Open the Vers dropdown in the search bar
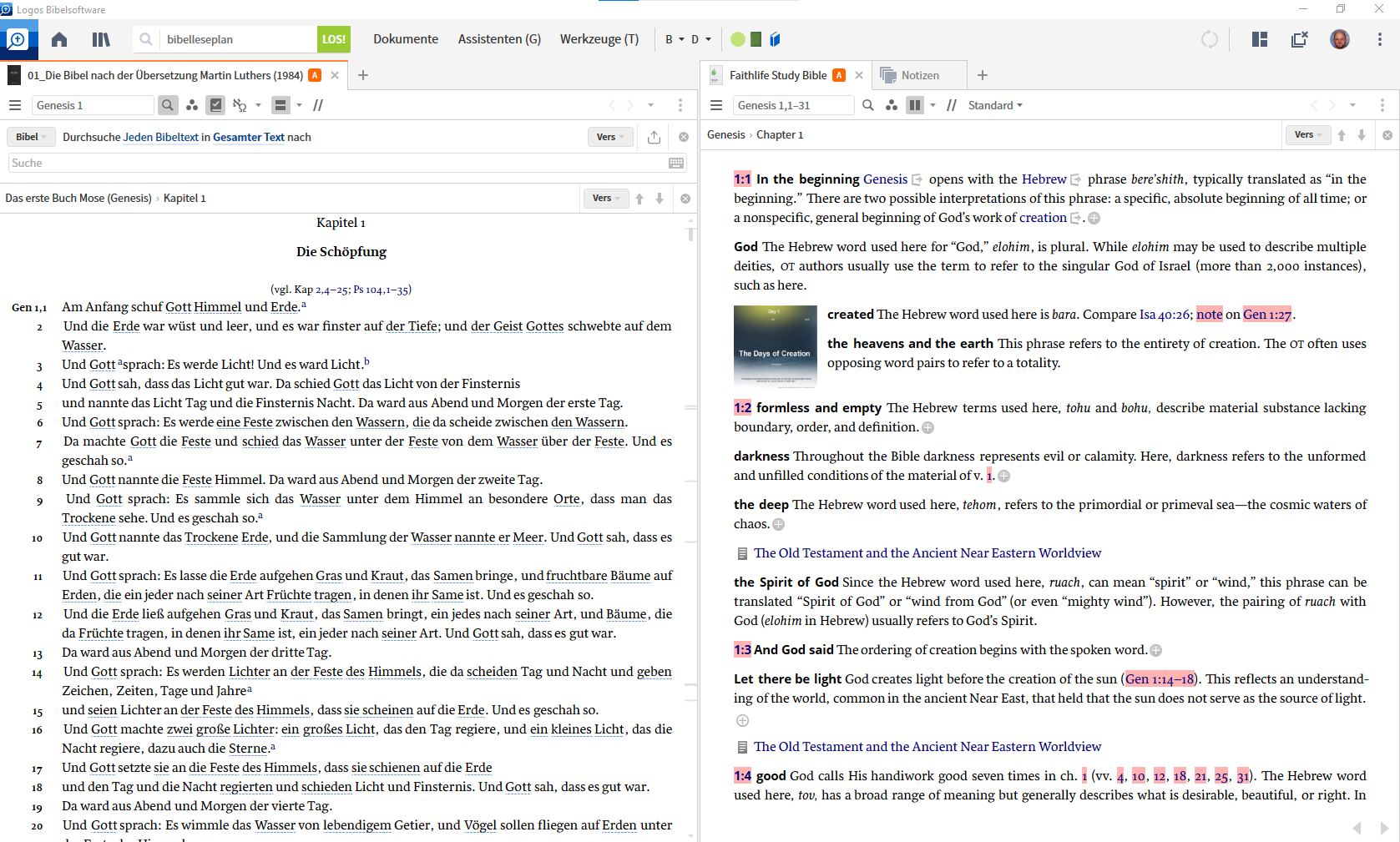 [x=611, y=137]
